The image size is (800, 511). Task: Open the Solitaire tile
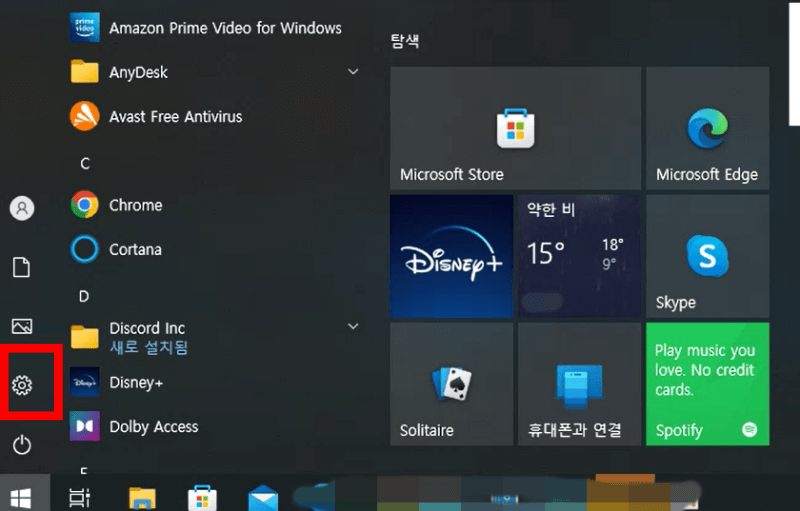tap(452, 384)
